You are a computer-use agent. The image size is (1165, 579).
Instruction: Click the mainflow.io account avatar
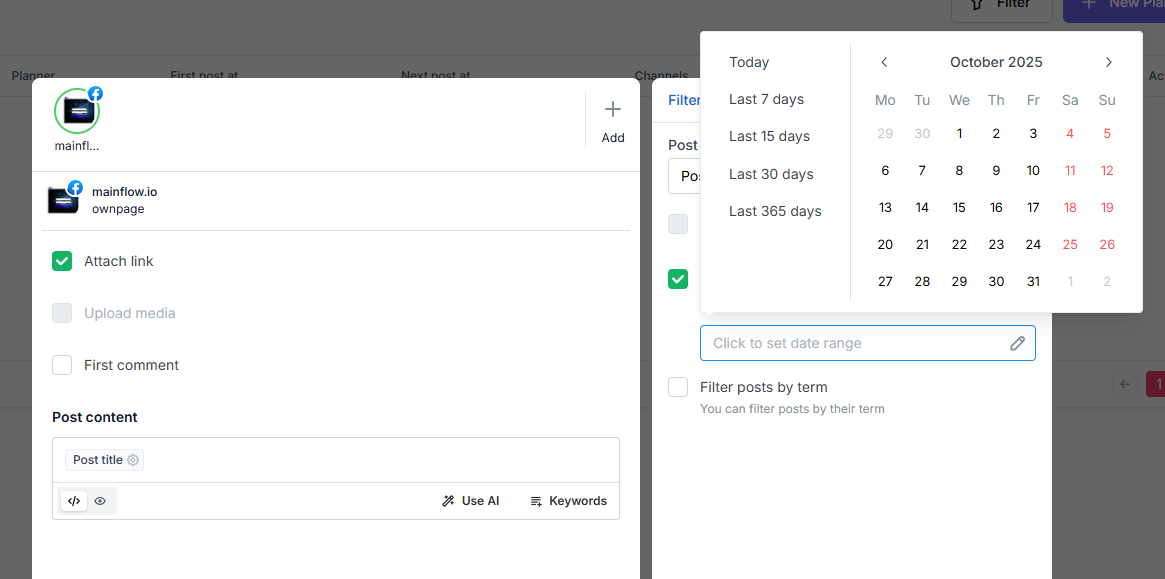coord(77,111)
